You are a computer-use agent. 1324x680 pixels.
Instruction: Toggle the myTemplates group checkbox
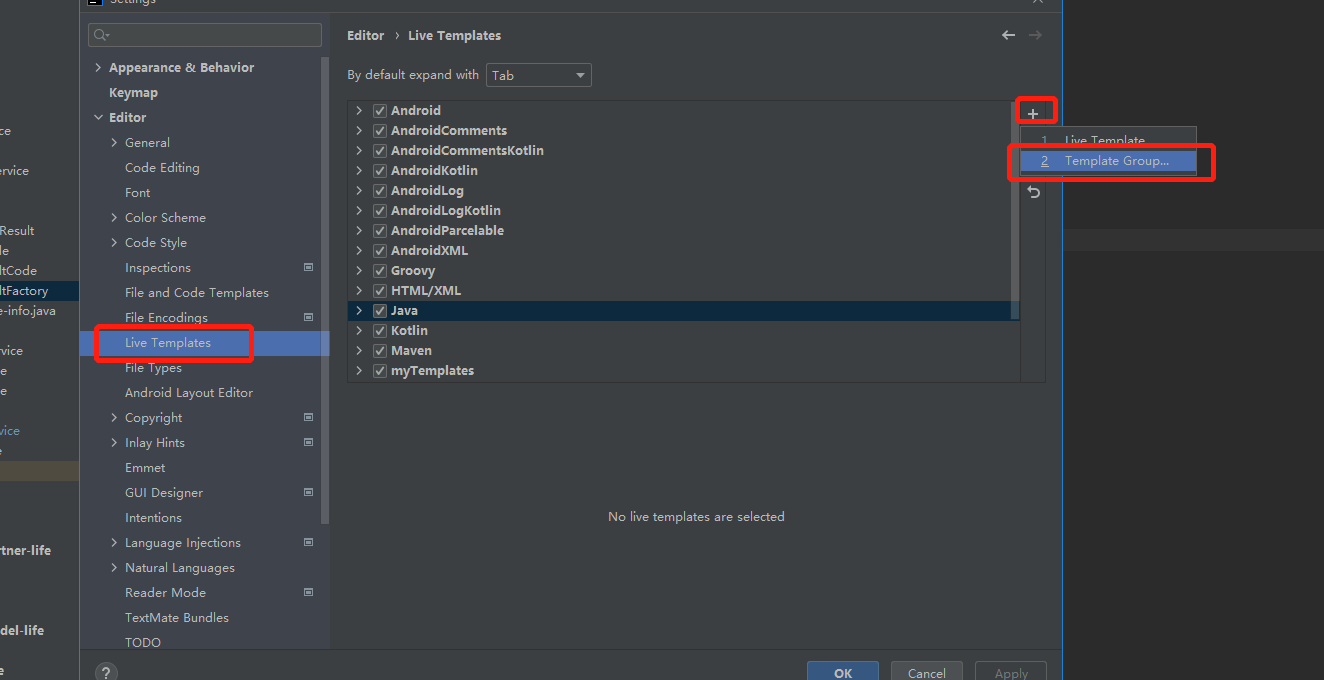pos(380,370)
